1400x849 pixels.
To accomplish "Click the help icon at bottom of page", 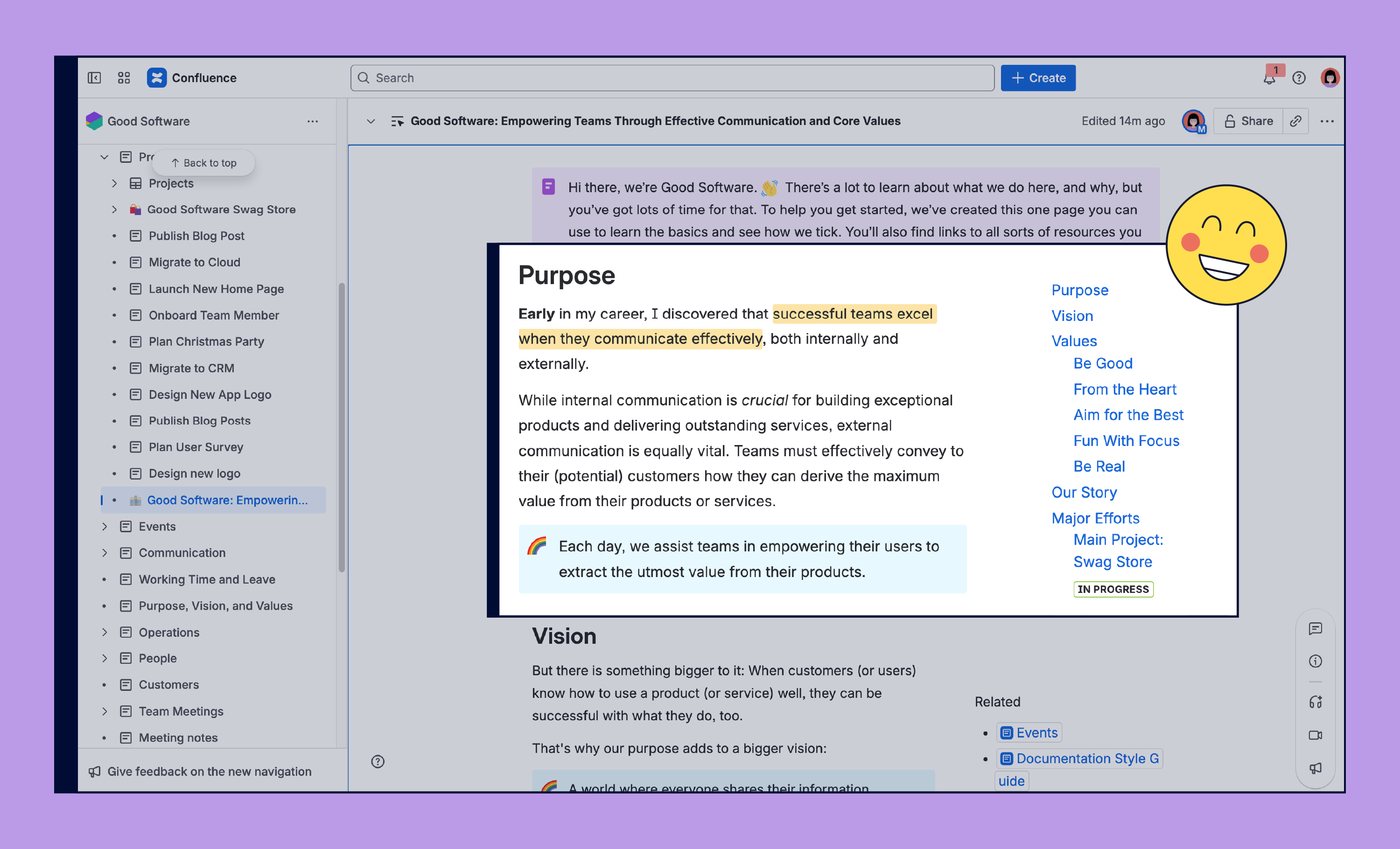I will [378, 762].
